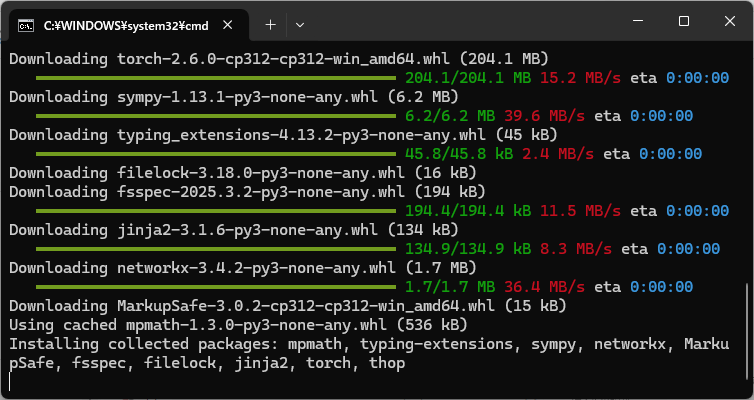This screenshot has width=754, height=400.
Task: Click the '204.1/204.1 MB' text
Action: click(x=468, y=78)
